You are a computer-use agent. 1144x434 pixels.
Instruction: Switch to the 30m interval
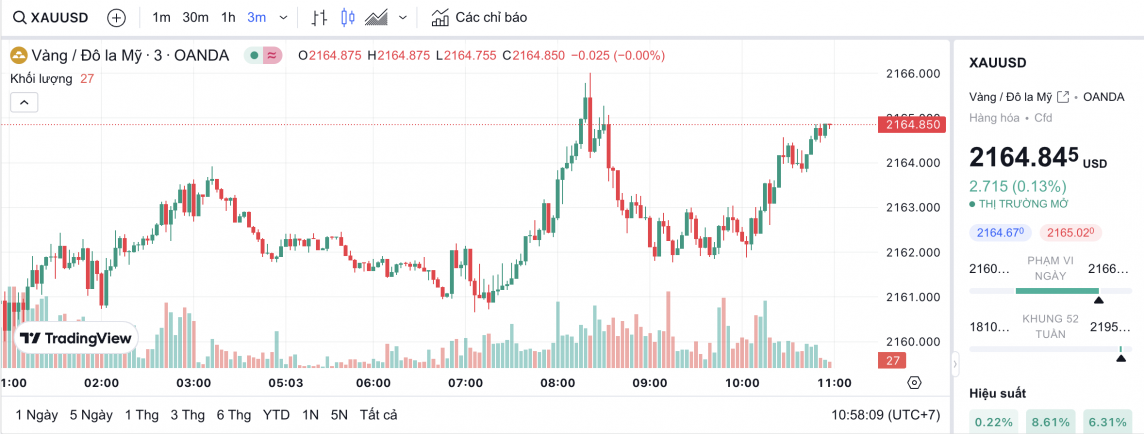click(x=196, y=17)
